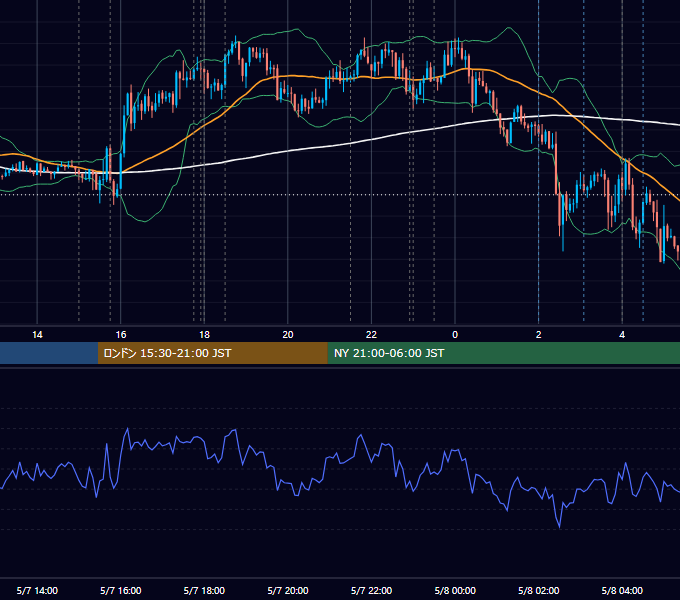The image size is (680, 600).
Task: Click hour label 0 on chart axis
Action: click(455, 335)
